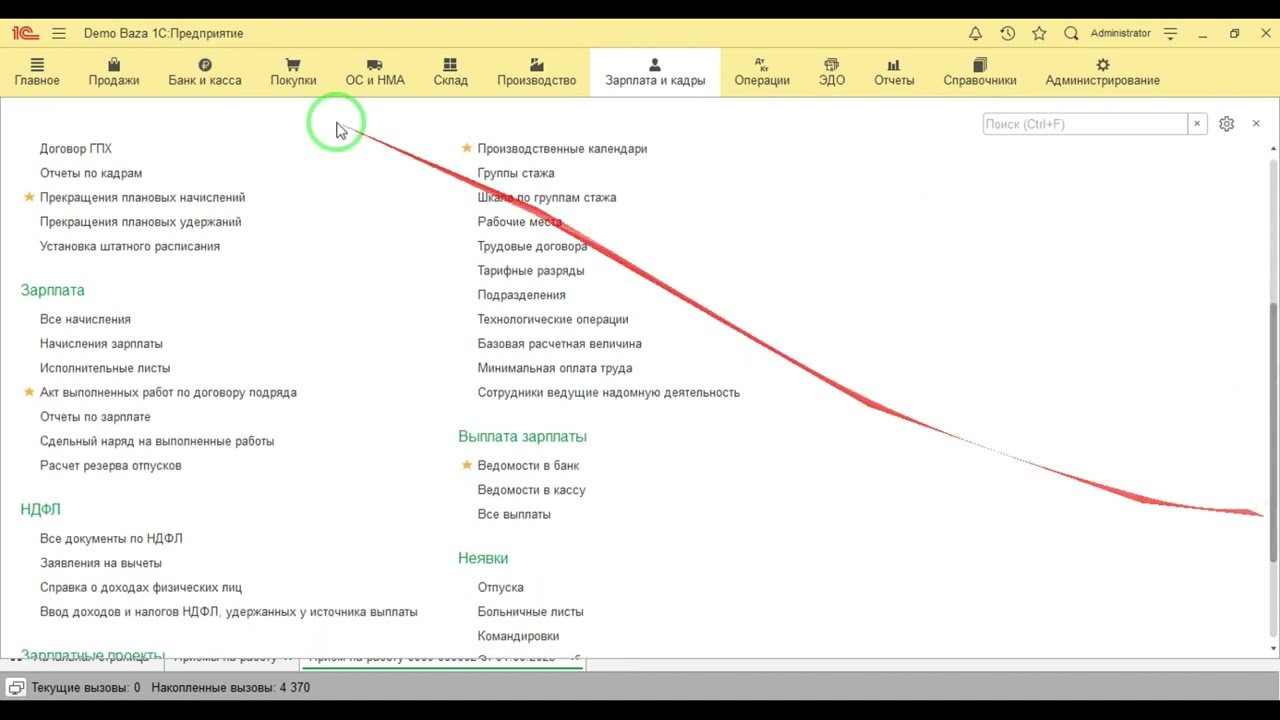Click scrollbar down arrow
The height and width of the screenshot is (720, 1280).
[1273, 649]
